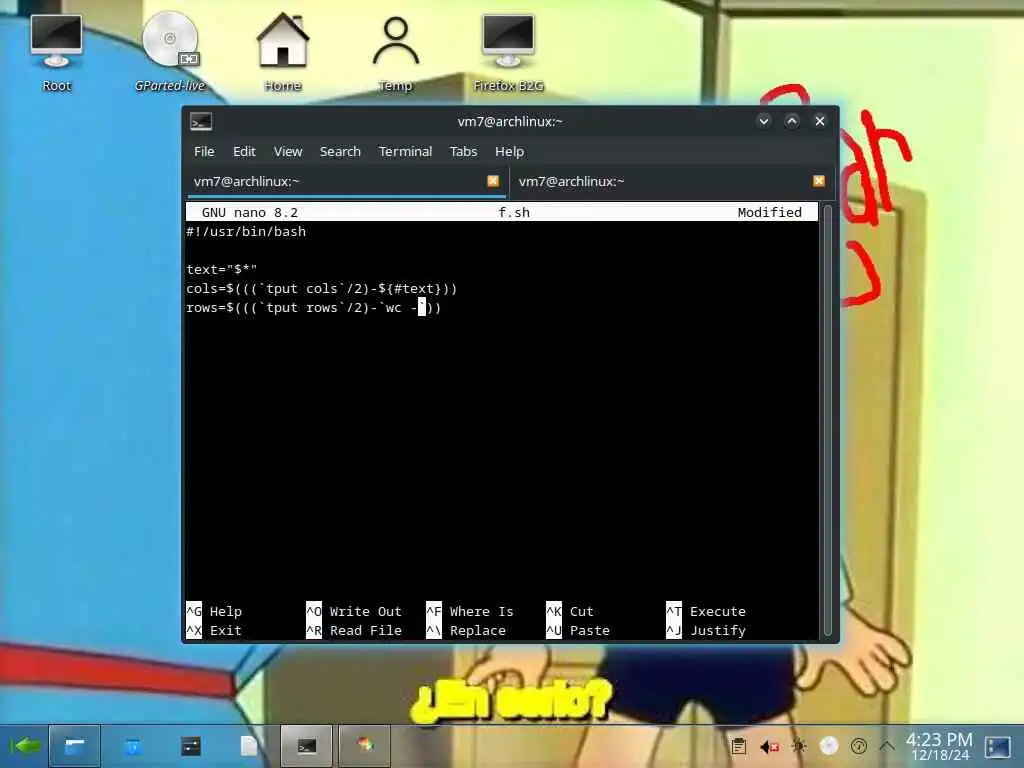
Task: Open the Tabs menu
Action: (x=464, y=152)
